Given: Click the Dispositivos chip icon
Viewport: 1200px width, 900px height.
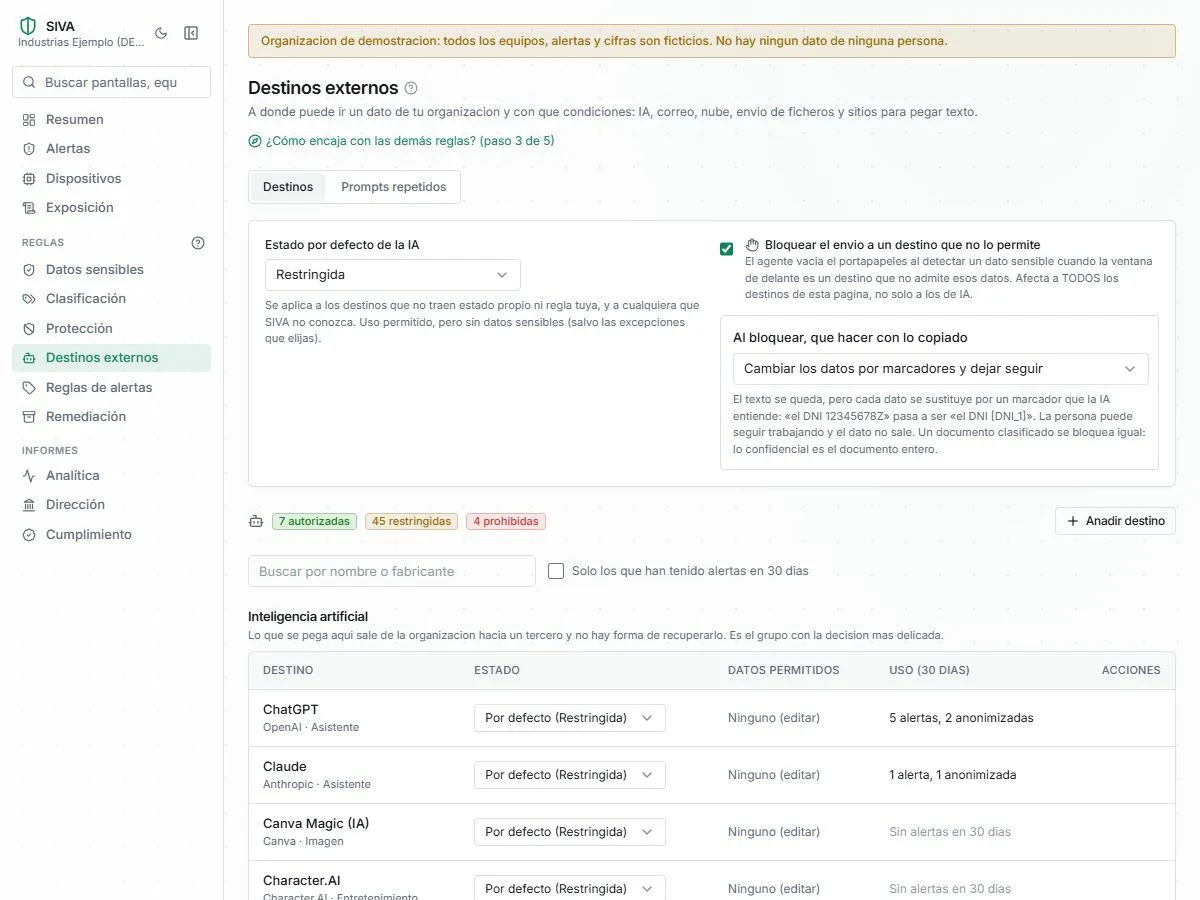Looking at the screenshot, I should 28,179.
